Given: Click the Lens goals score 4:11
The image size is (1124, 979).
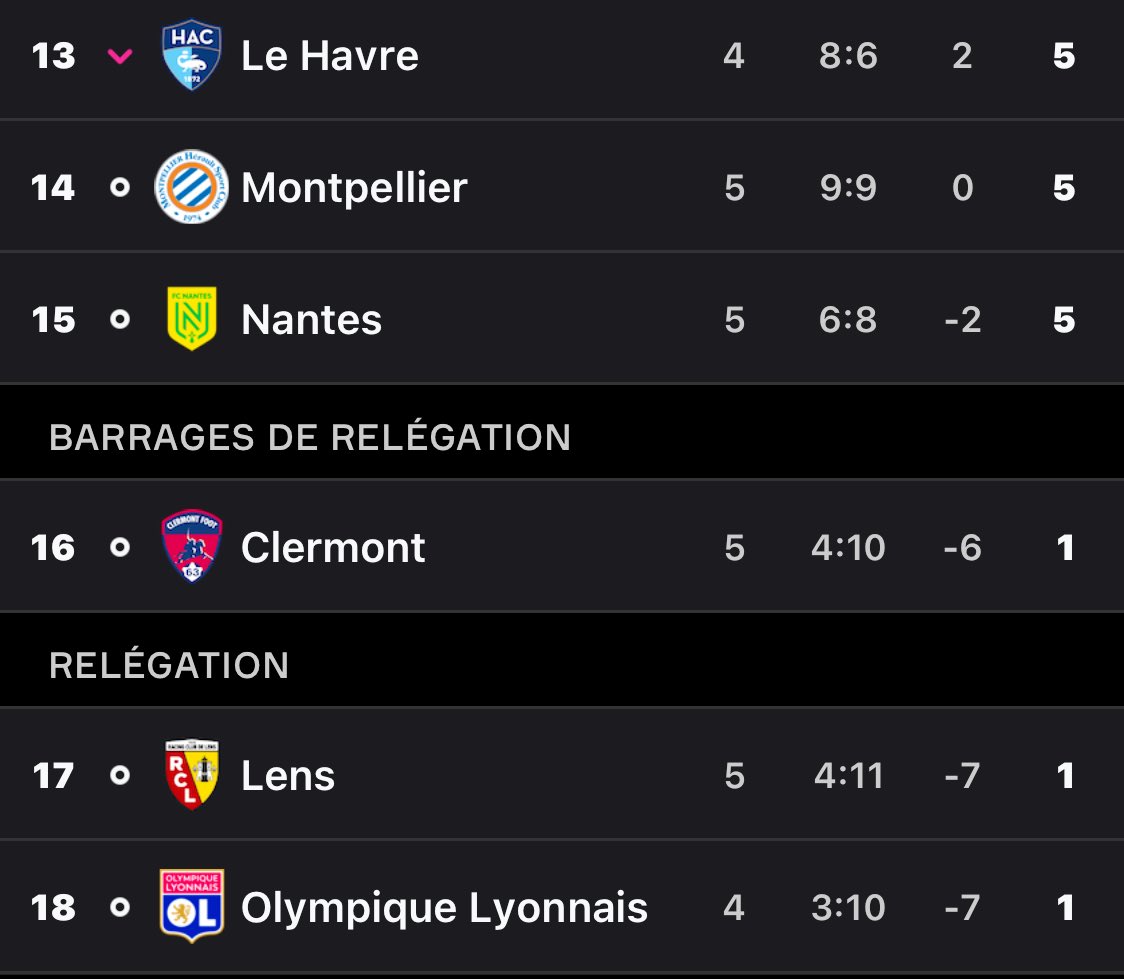Looking at the screenshot, I should tap(849, 775).
